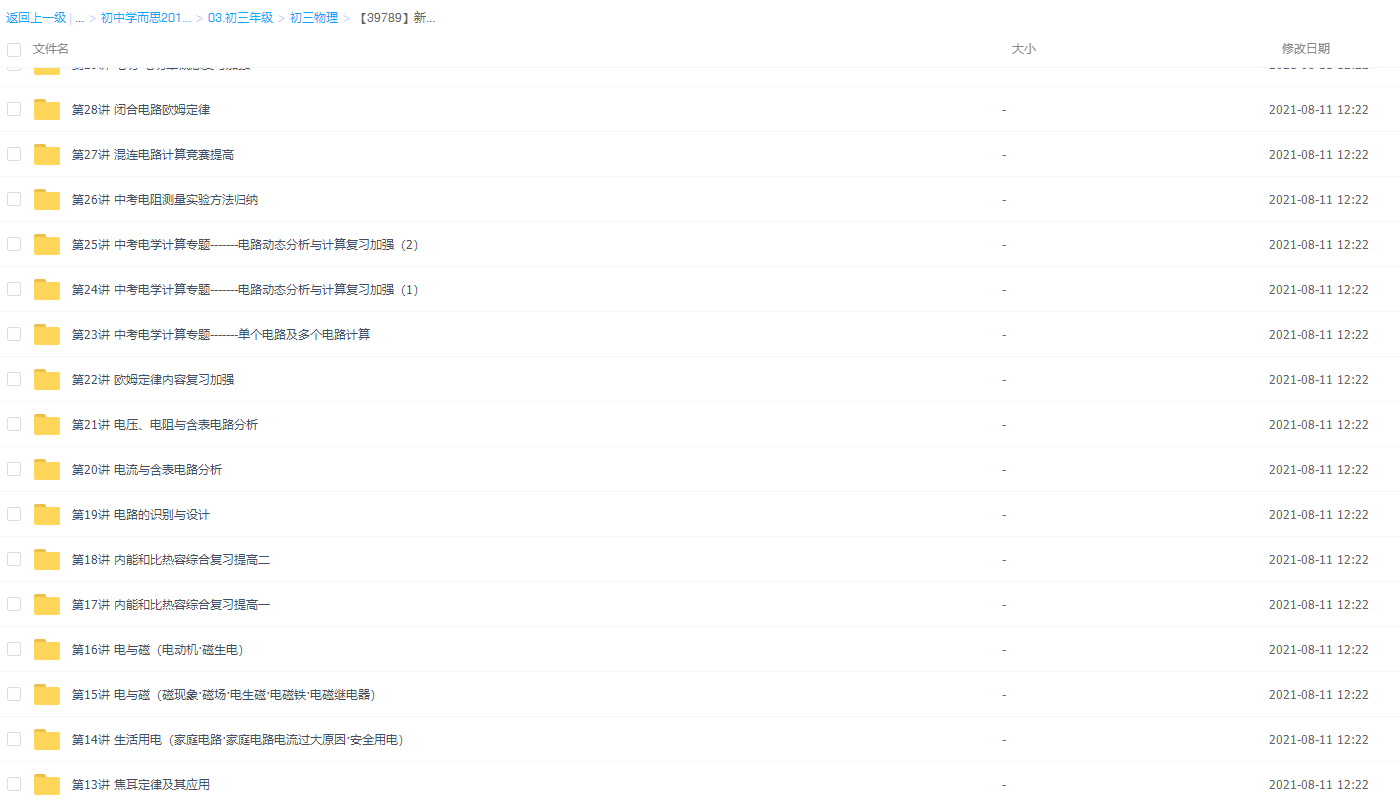
Task: Select the checkbox for 第17讲 内能和比热容综合复习提高一
Action: click(x=14, y=604)
